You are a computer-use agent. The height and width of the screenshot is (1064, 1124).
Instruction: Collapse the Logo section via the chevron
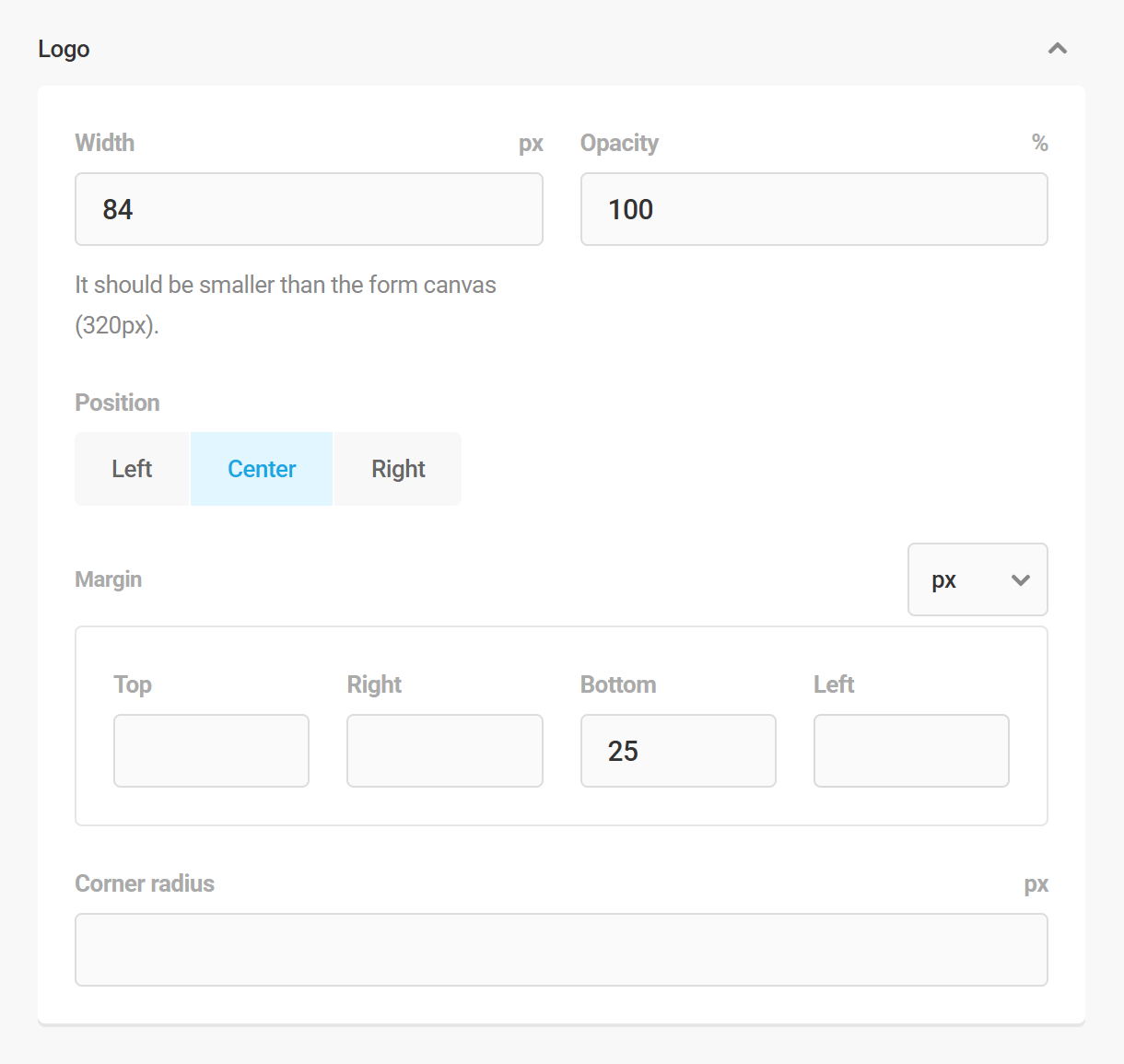tap(1057, 48)
